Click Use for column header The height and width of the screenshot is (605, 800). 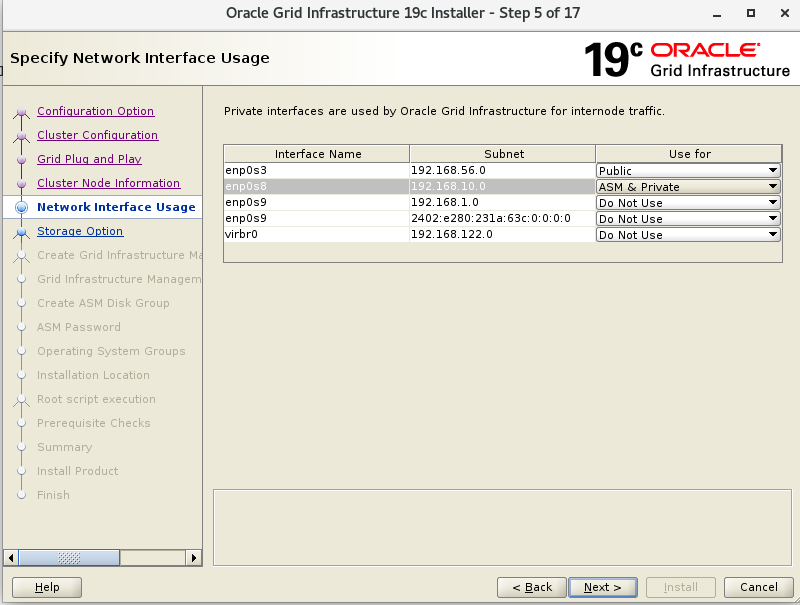[689, 154]
